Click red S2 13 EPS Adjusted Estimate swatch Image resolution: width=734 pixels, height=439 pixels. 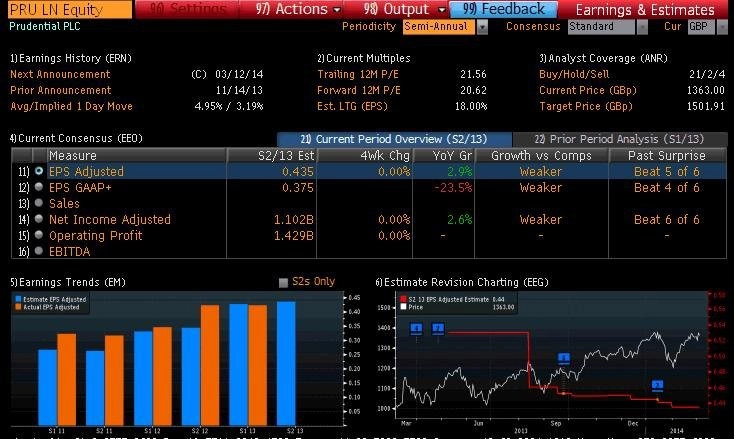pos(404,299)
